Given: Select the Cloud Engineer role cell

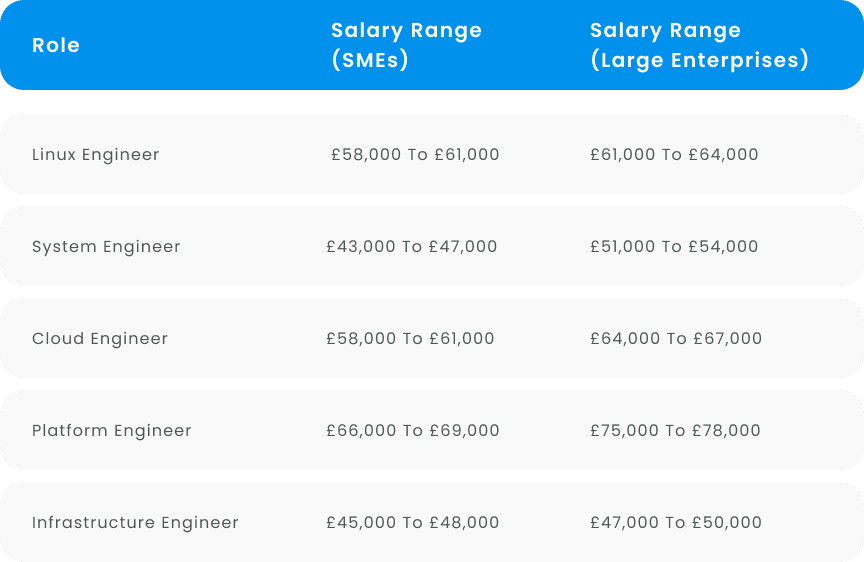Looking at the screenshot, I should (x=100, y=338).
